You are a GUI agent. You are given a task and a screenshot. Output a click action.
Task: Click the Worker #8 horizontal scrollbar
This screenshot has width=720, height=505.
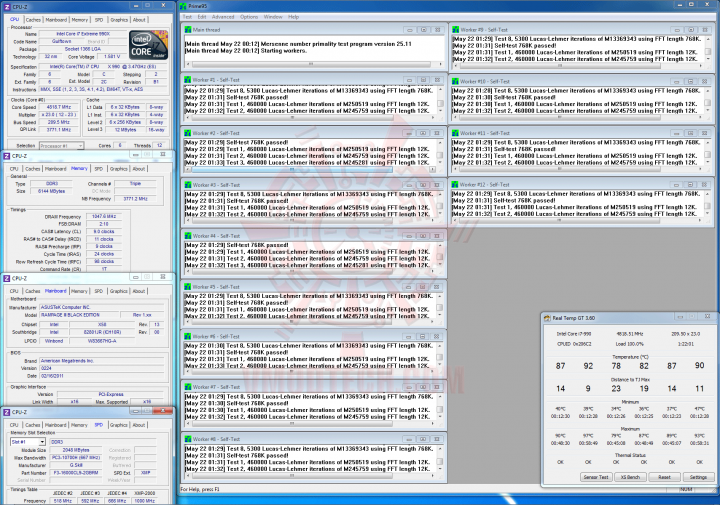coord(312,476)
